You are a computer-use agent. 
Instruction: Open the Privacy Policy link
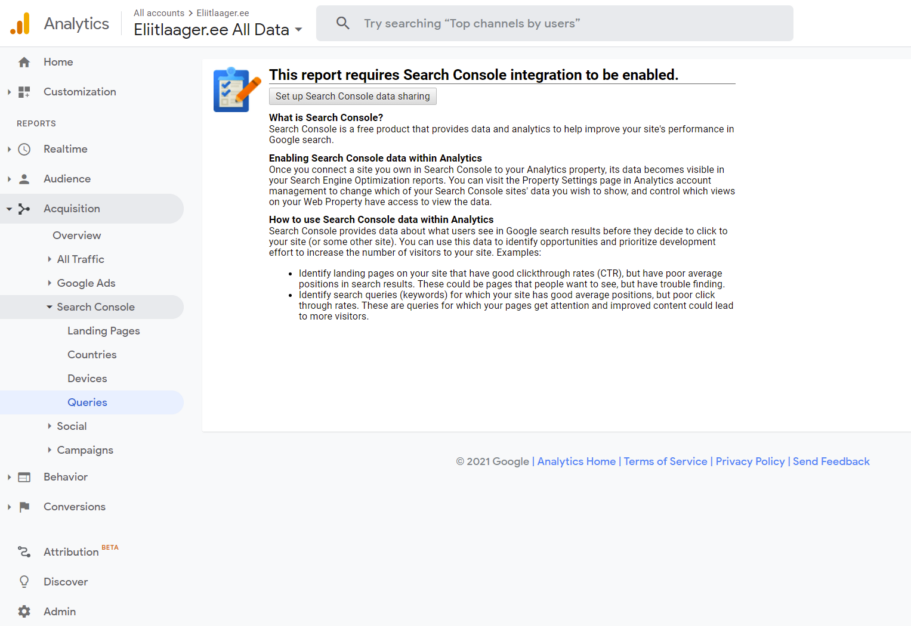tap(749, 461)
